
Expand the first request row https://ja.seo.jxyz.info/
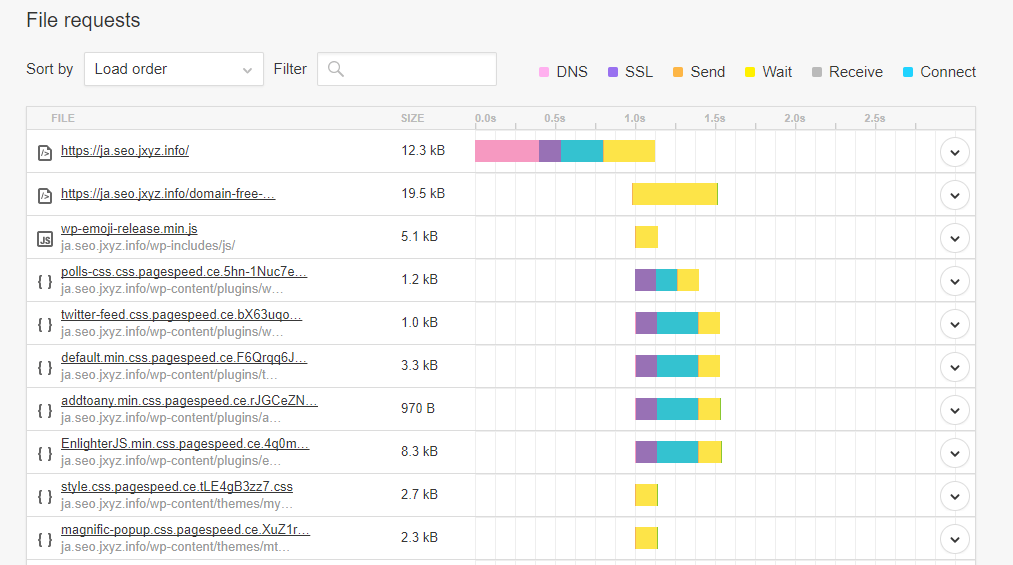tap(955, 152)
